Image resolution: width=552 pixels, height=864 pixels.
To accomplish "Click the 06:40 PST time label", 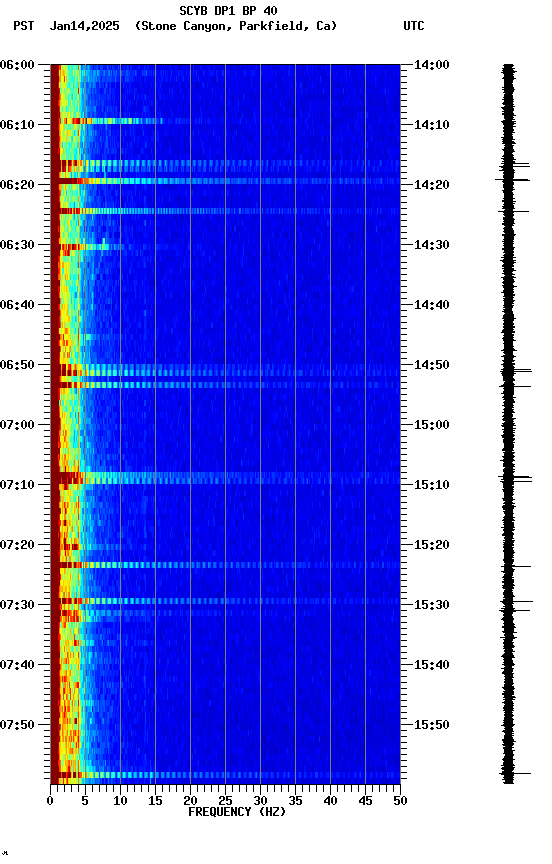I will 17,305.
